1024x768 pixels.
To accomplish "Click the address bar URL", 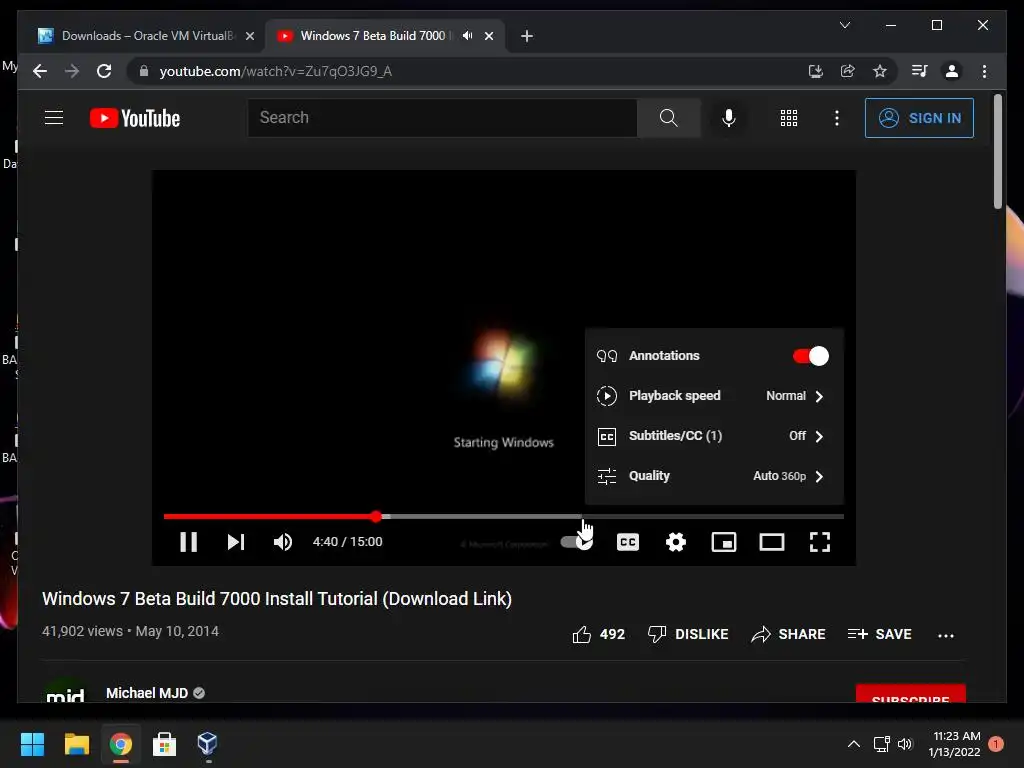I will [276, 71].
